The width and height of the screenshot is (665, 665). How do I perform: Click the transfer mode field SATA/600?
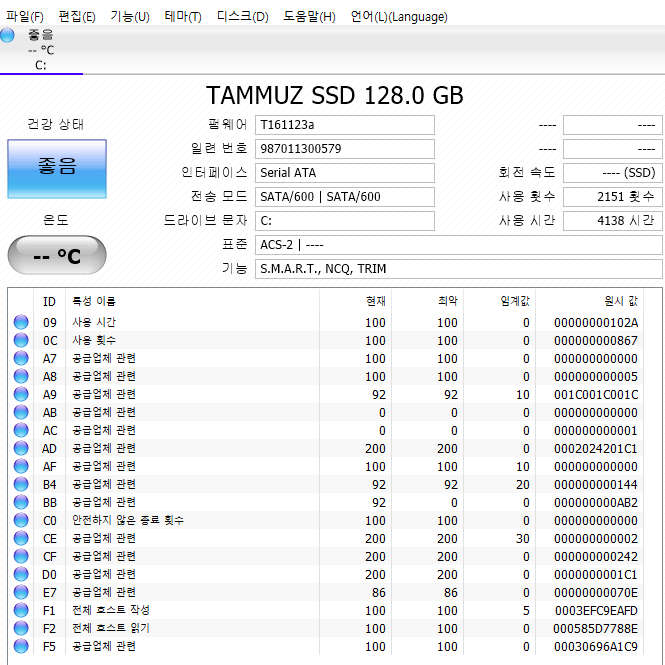tap(345, 197)
